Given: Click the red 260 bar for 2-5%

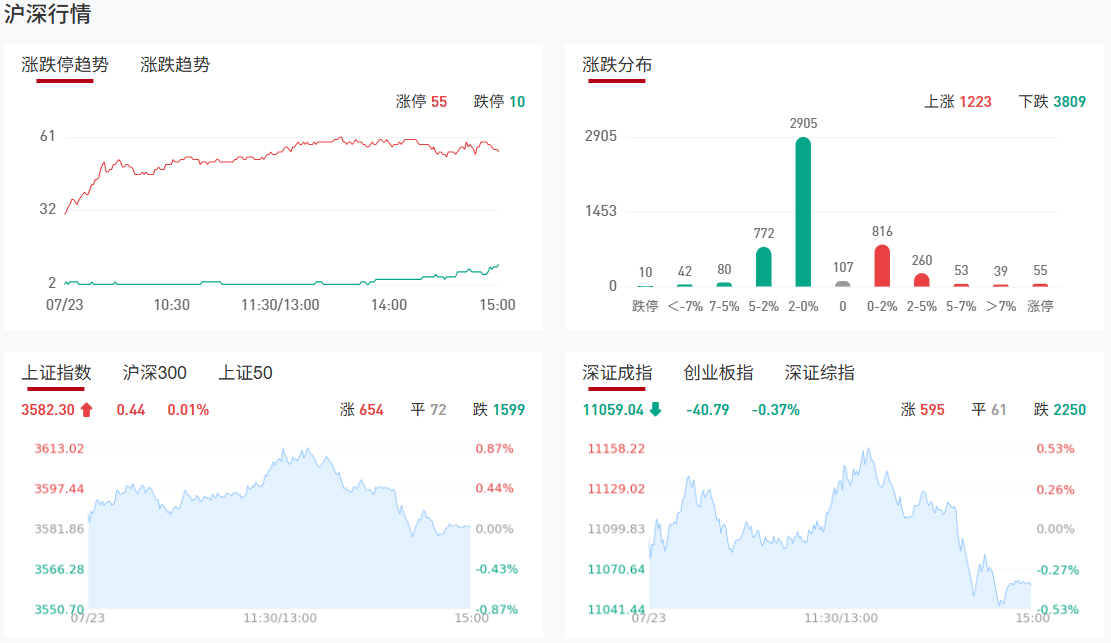Looking at the screenshot, I should coord(921,280).
